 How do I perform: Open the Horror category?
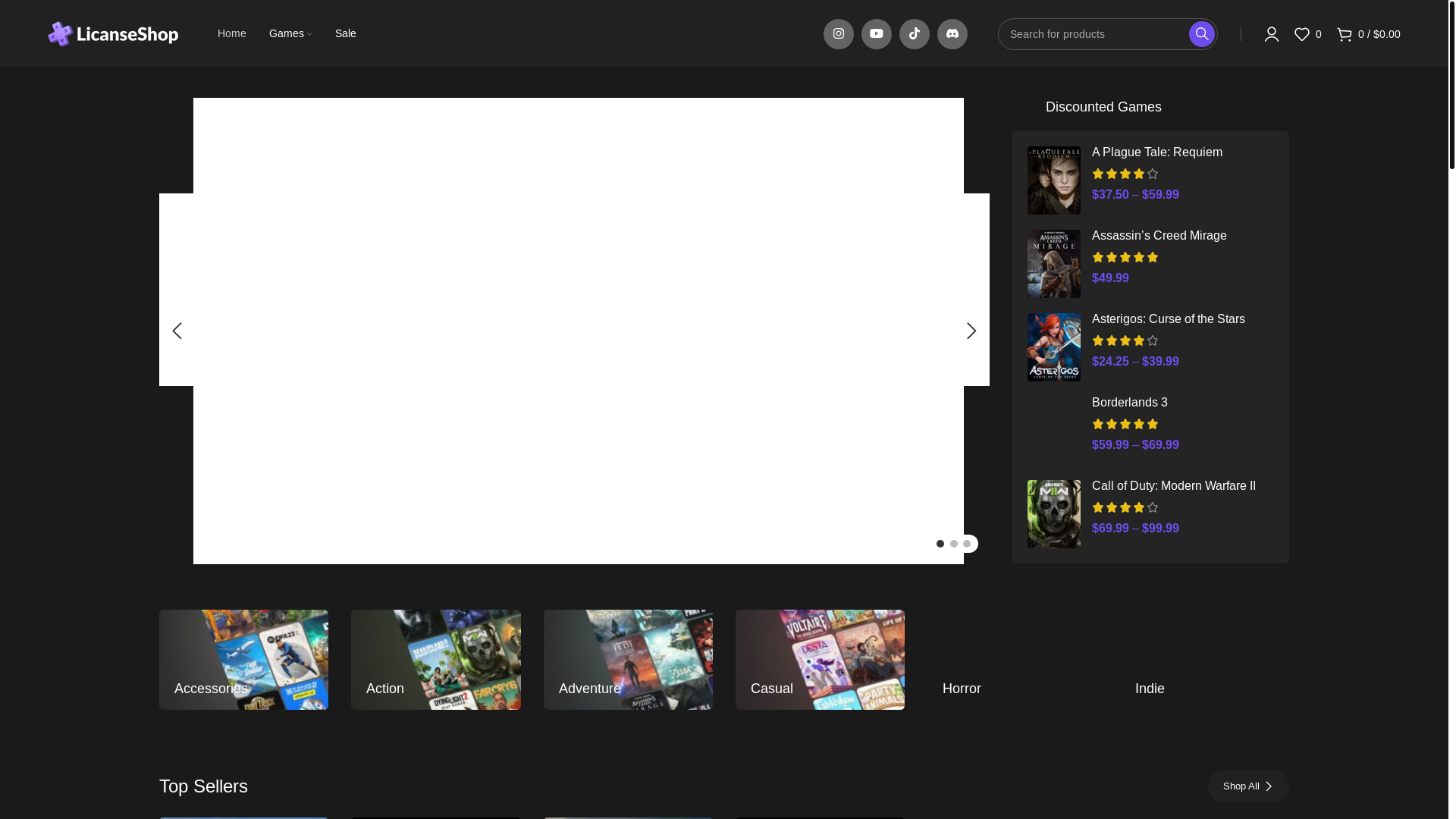(x=1012, y=660)
